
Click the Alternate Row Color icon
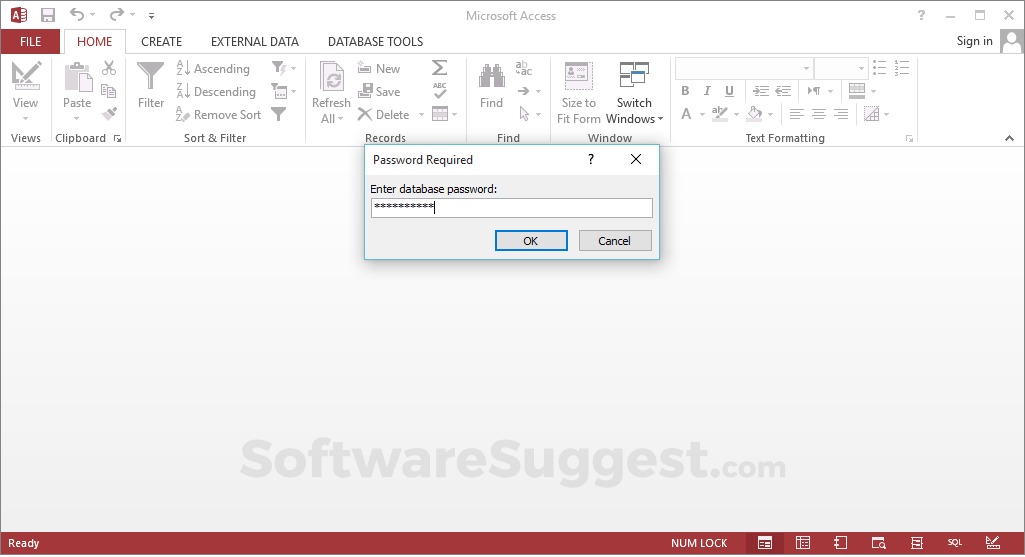pos(871,114)
